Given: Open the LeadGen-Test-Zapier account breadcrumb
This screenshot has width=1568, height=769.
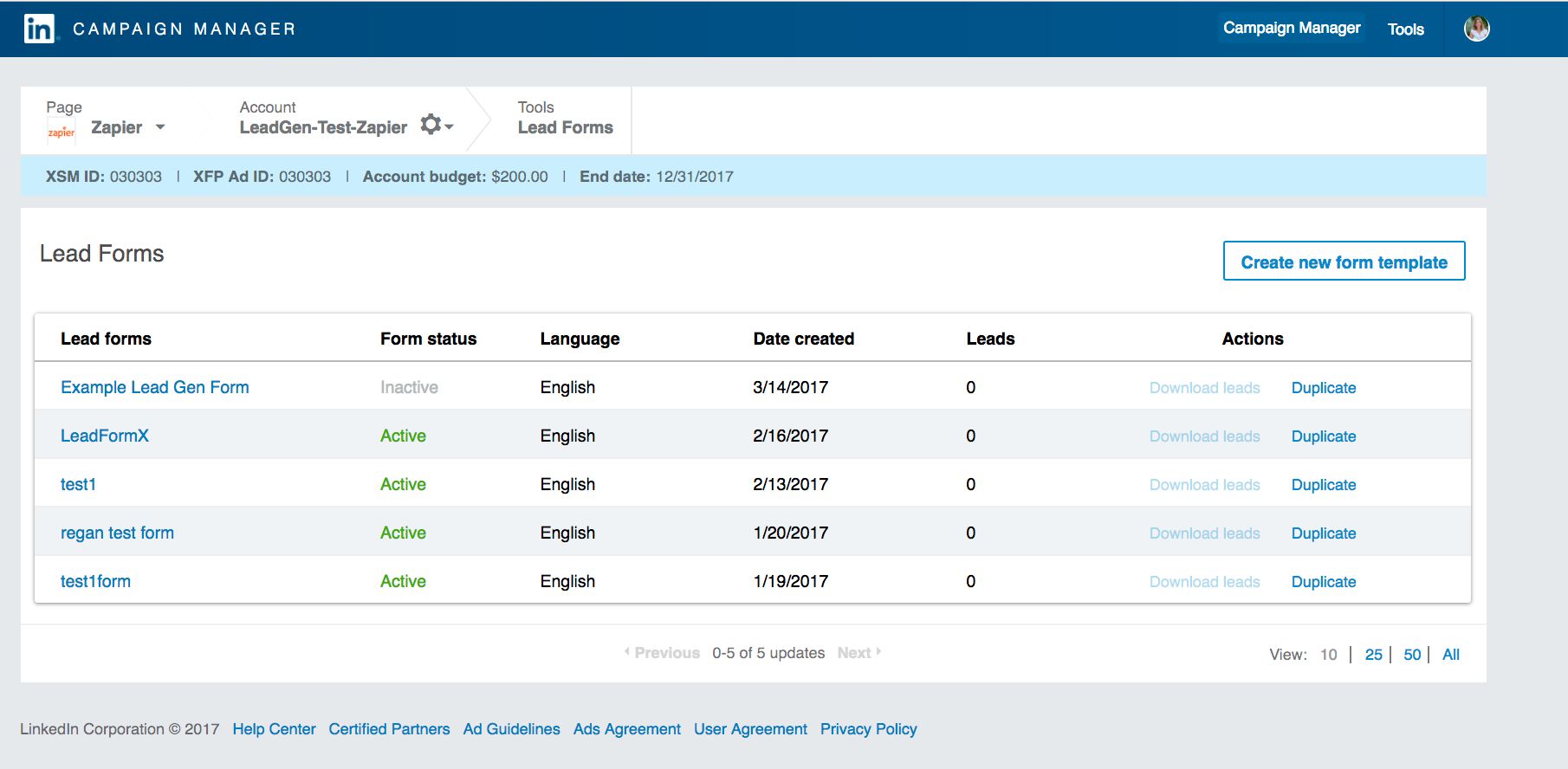Looking at the screenshot, I should click(322, 127).
